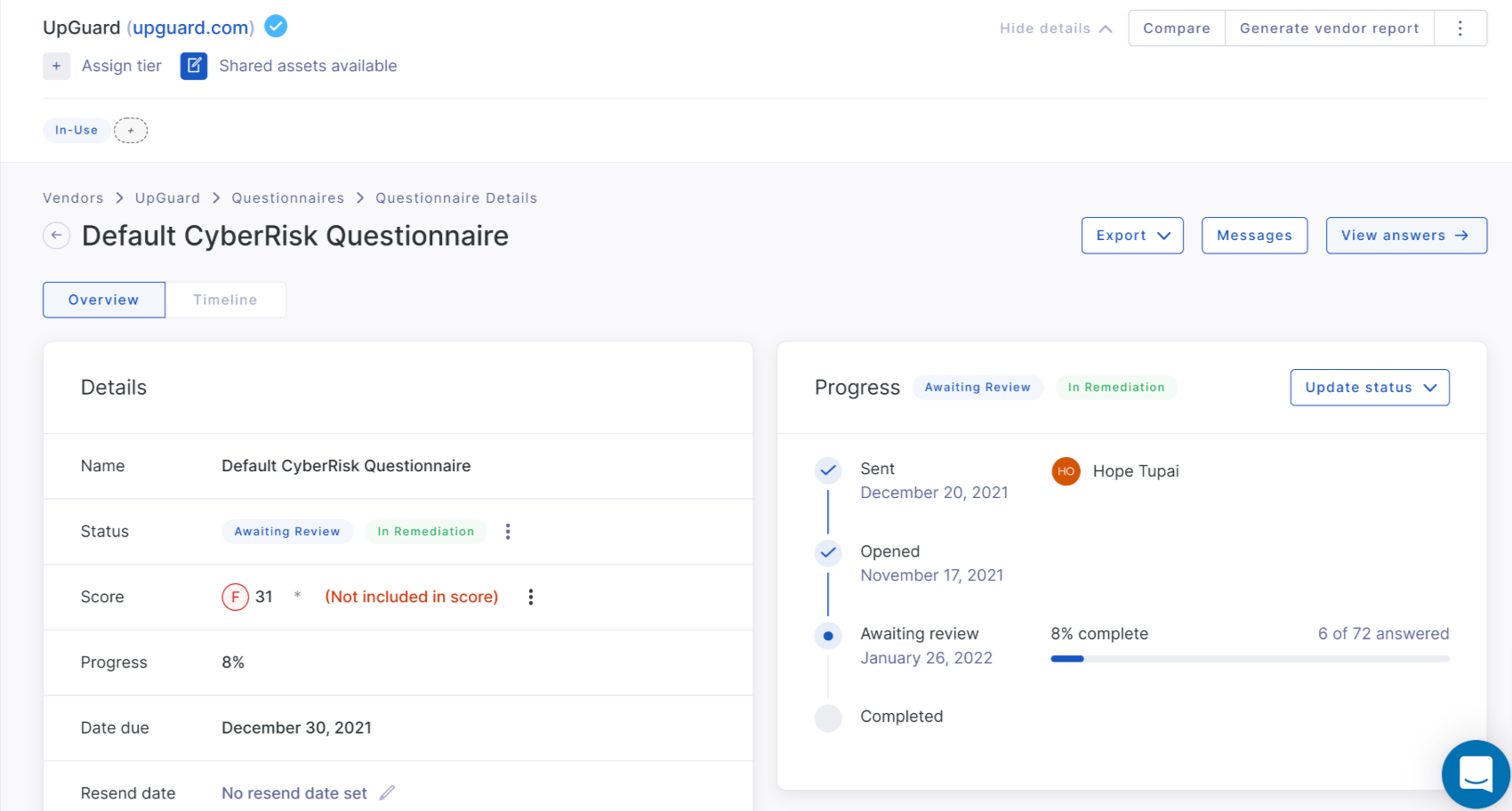Click the Compare button
This screenshot has width=1512, height=811.
tap(1177, 28)
